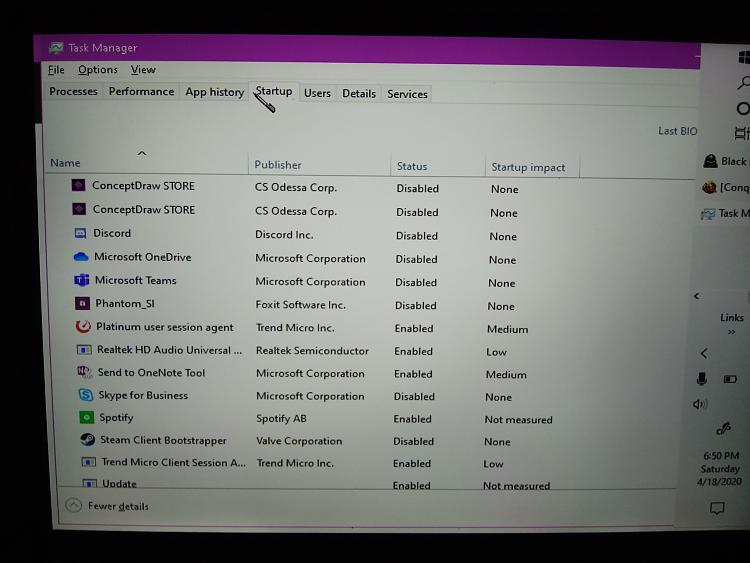Click Valve Corporation publisher cell

coord(299,441)
